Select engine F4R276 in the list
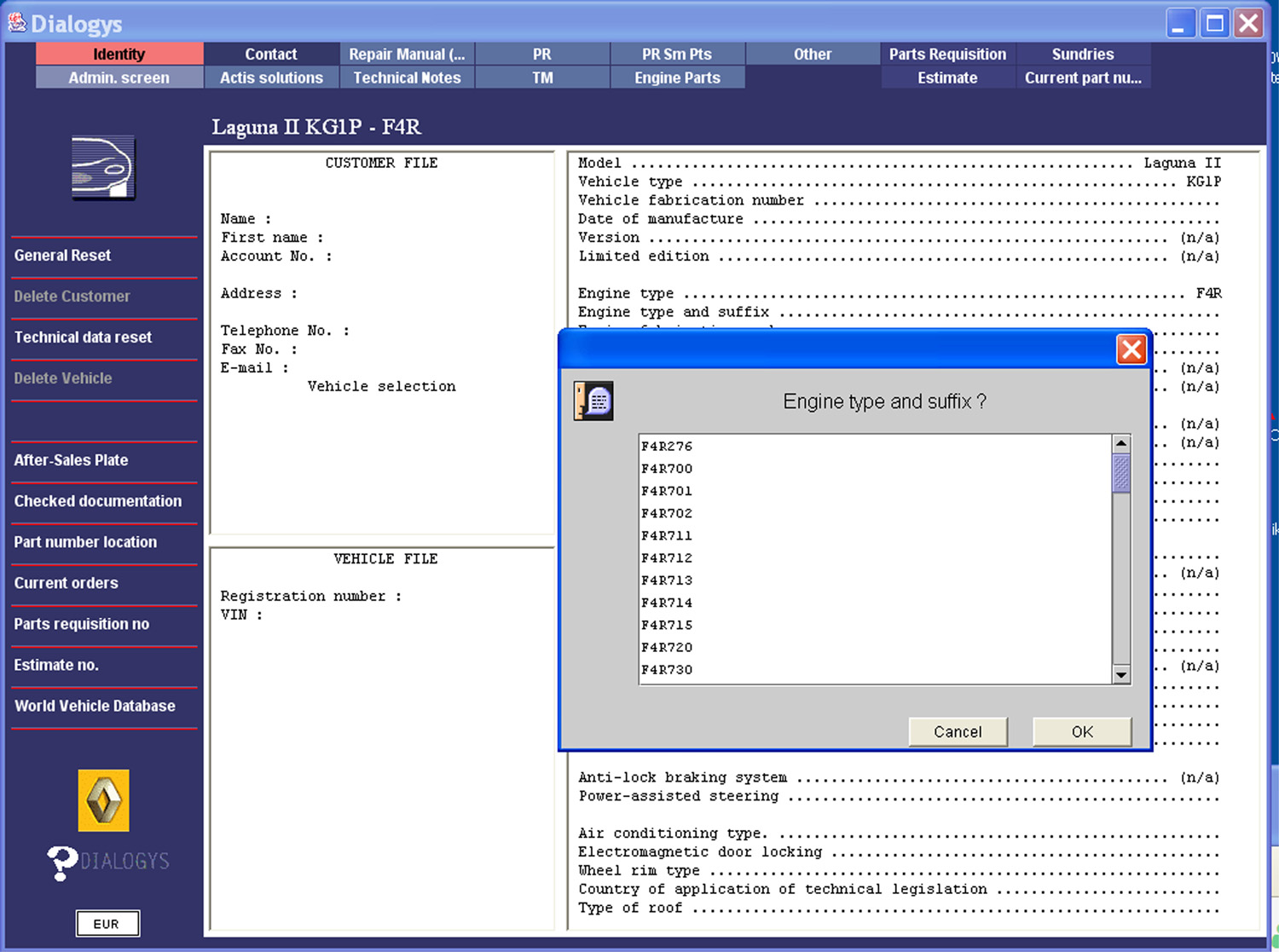1279x952 pixels. coord(876,447)
